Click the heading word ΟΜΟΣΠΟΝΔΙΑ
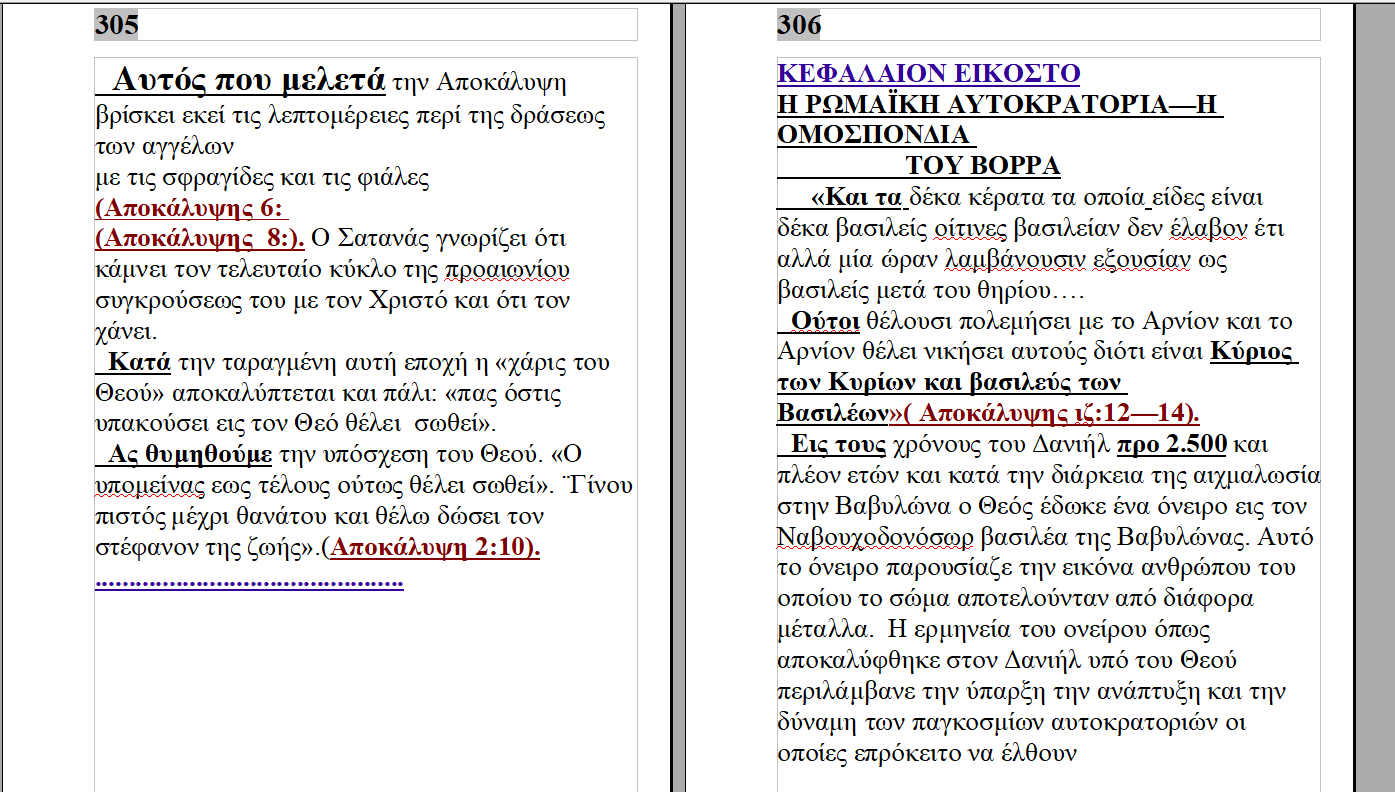The image size is (1395, 792). tap(873, 135)
